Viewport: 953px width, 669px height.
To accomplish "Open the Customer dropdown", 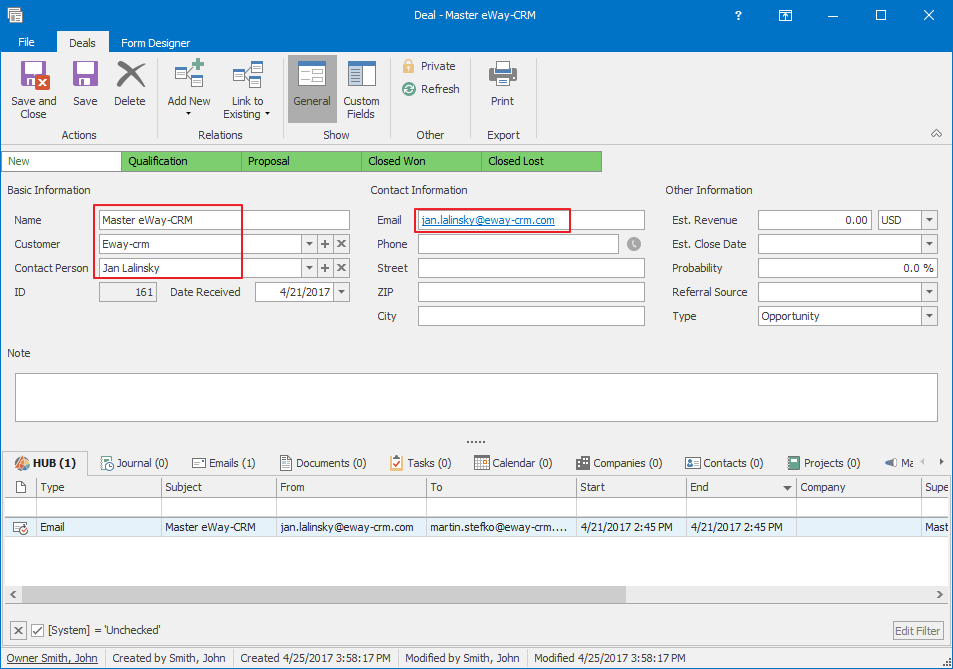I will pyautogui.click(x=309, y=244).
